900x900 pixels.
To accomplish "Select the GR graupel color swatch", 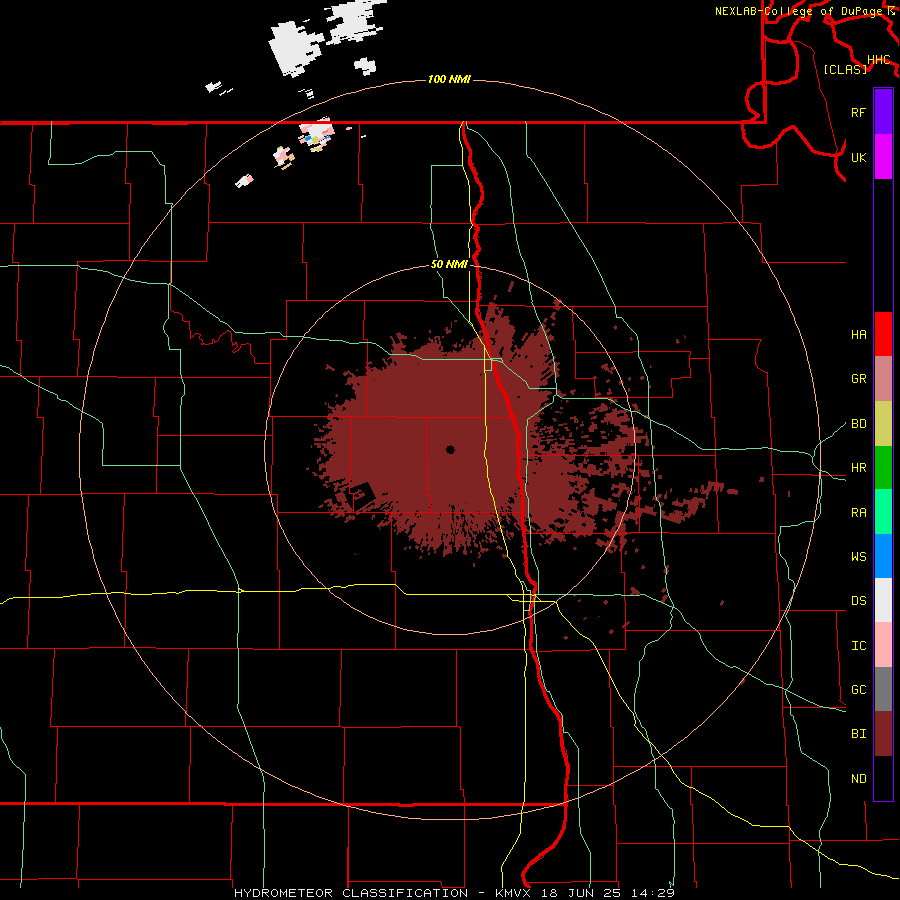I will click(883, 378).
